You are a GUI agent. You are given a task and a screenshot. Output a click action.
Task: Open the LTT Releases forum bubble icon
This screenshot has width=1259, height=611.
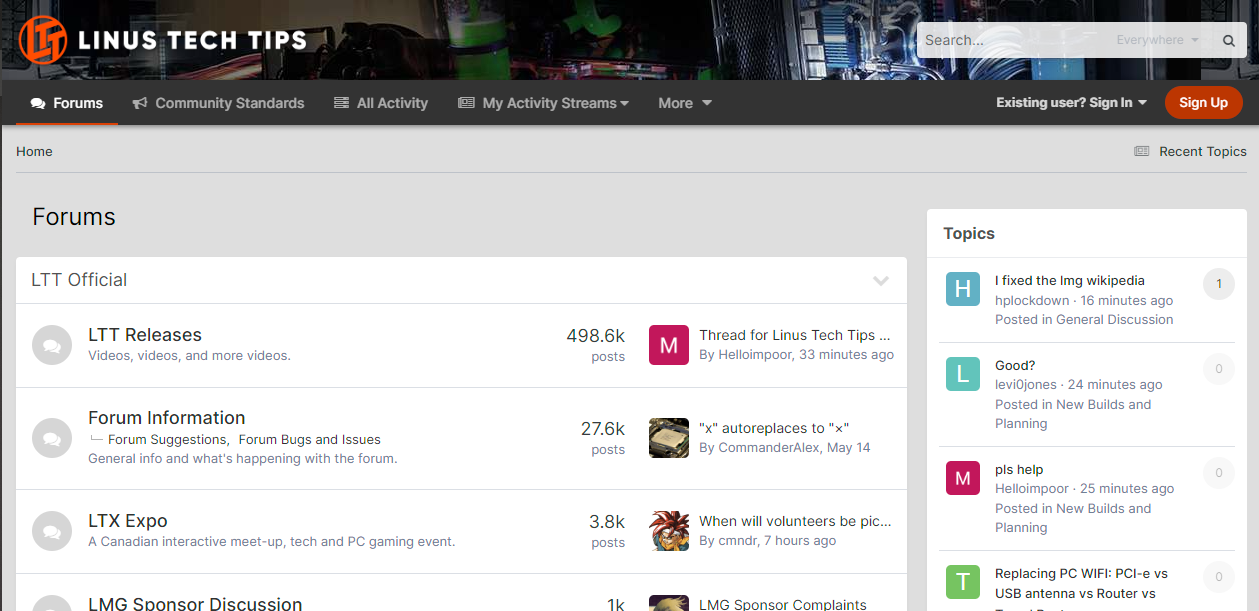52,345
